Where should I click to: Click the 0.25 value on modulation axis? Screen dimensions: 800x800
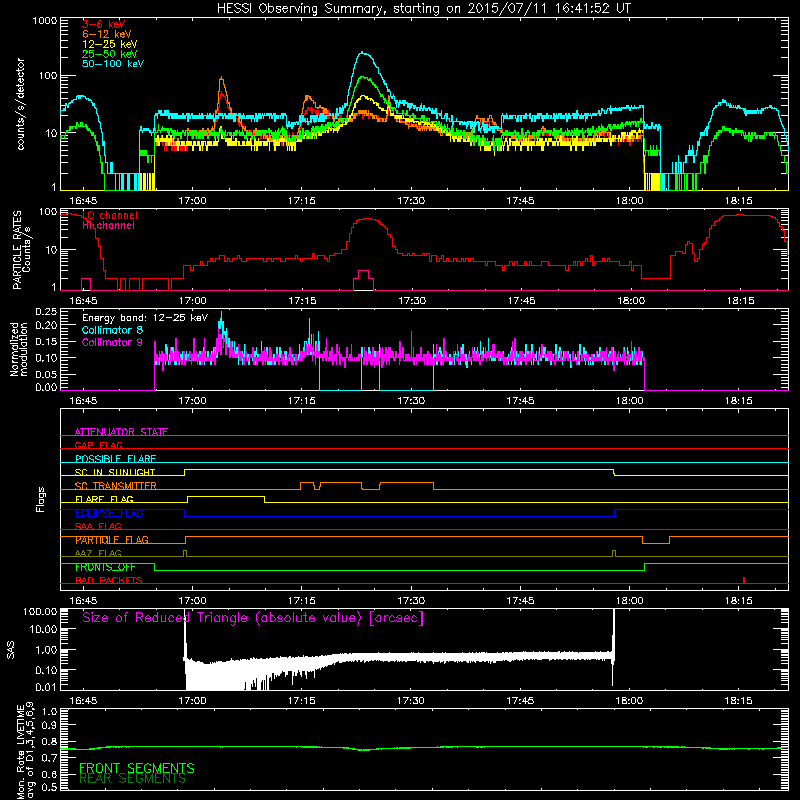coord(46,312)
